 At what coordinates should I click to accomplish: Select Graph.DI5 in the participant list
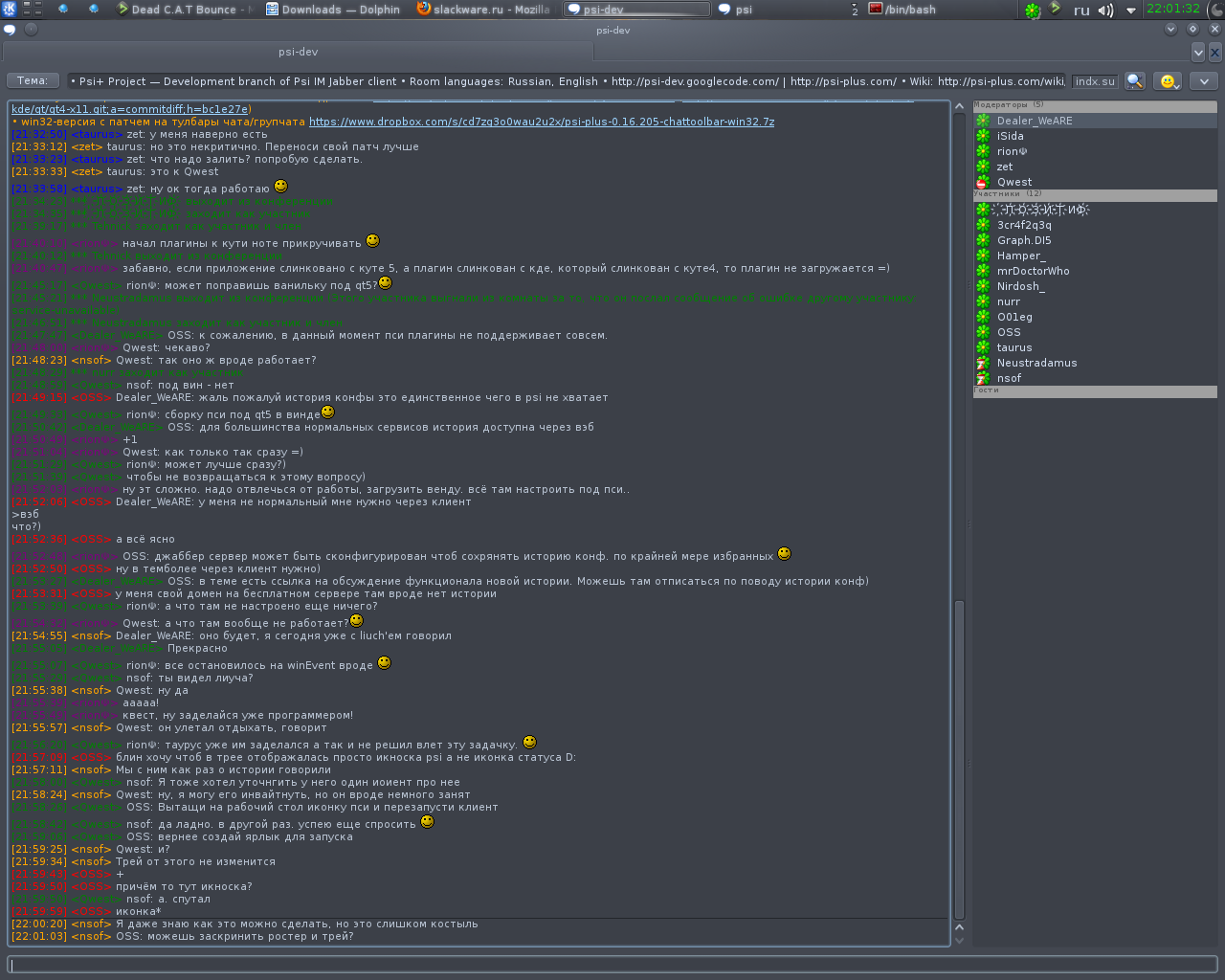(1095, 240)
